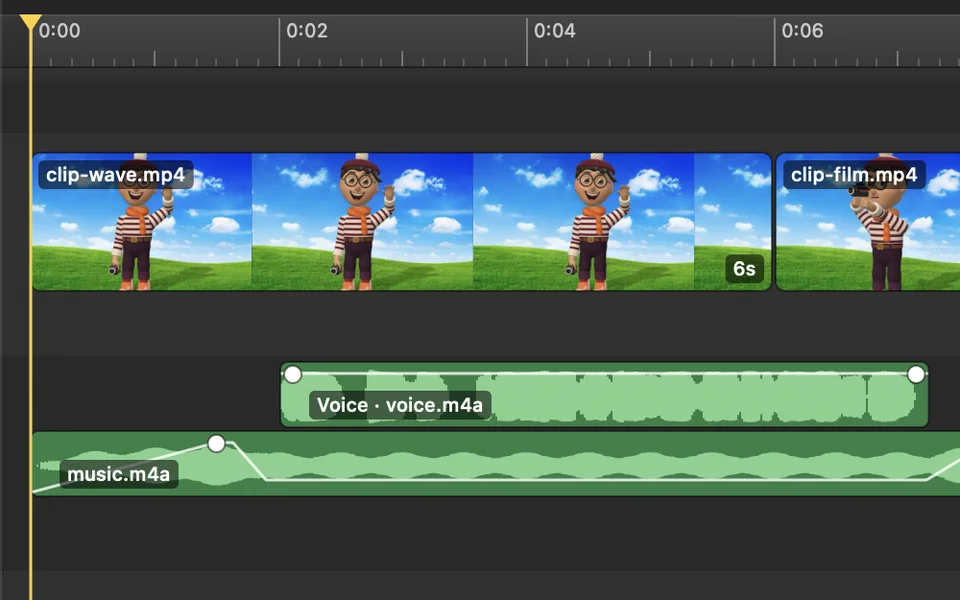Click the 0:06 mark on timeline ruler
The image size is (960, 600).
pyautogui.click(x=803, y=31)
